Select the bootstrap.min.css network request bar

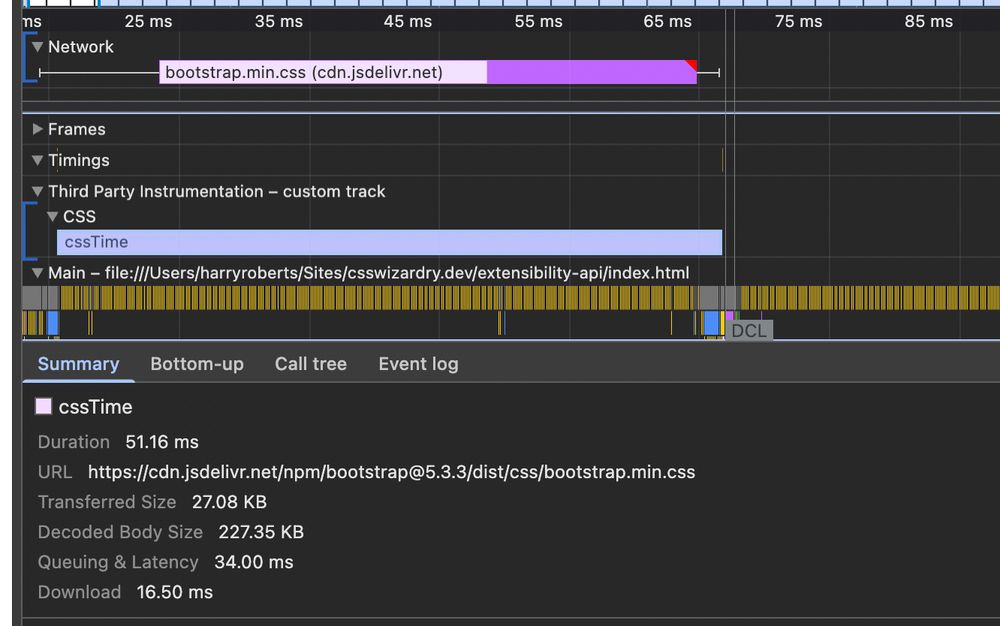[x=427, y=72]
